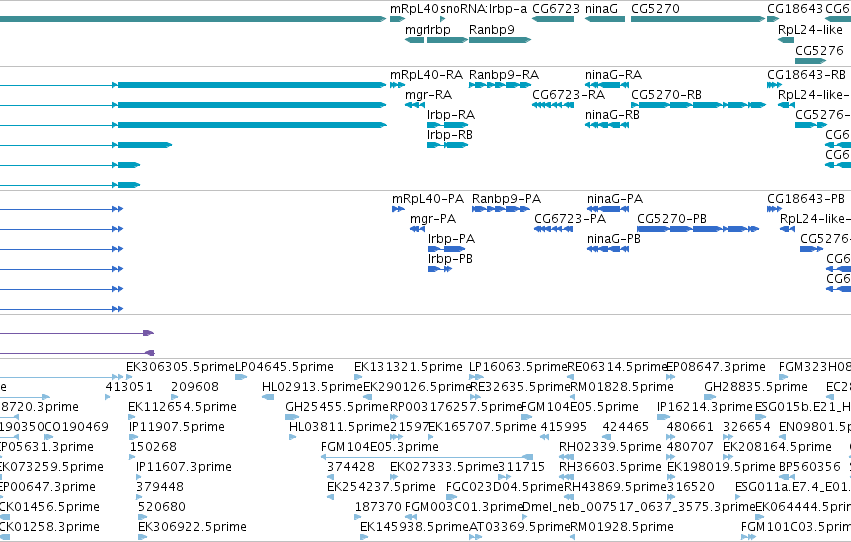851x542 pixels.
Task: Select the Ranbp9-PA protein label
Action: pos(506,199)
